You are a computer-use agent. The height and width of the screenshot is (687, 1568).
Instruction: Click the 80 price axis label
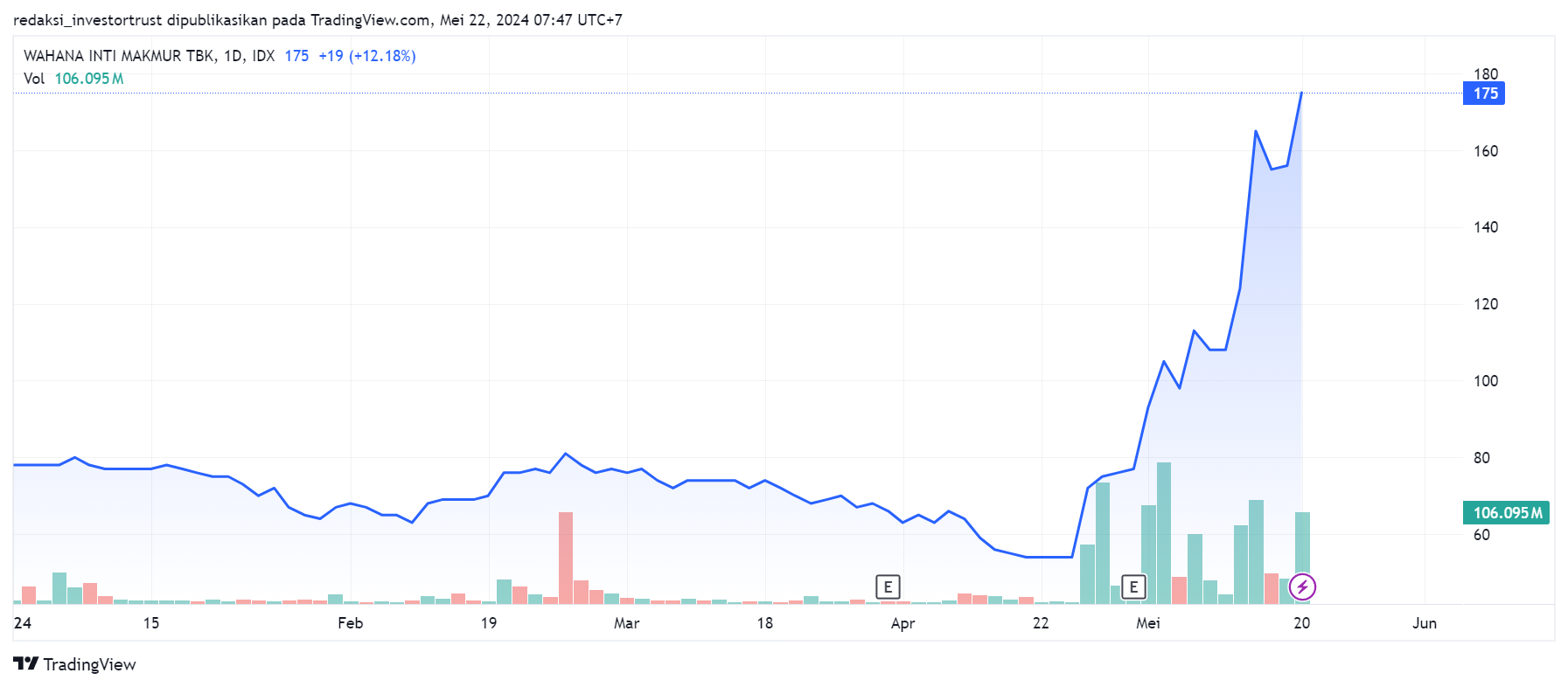(1481, 458)
